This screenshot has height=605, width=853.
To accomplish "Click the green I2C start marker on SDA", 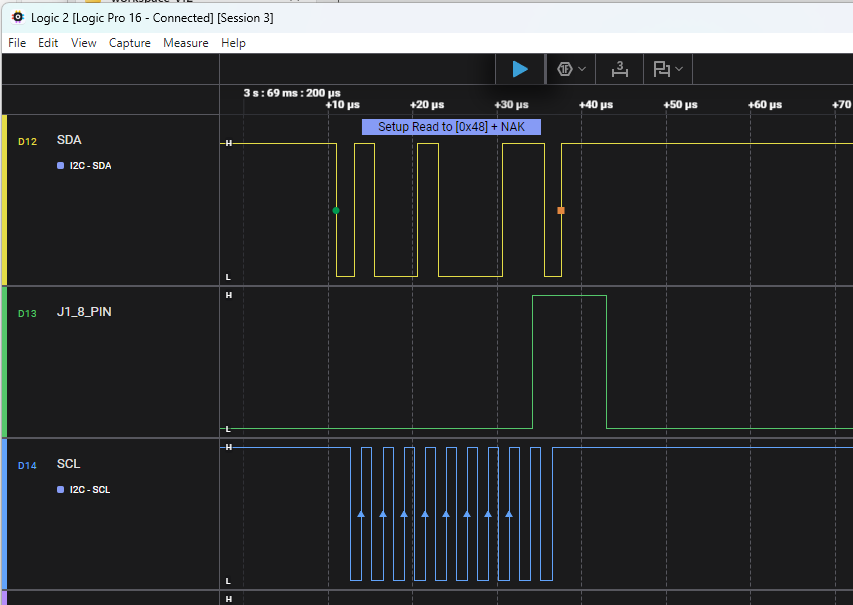I will pos(336,211).
